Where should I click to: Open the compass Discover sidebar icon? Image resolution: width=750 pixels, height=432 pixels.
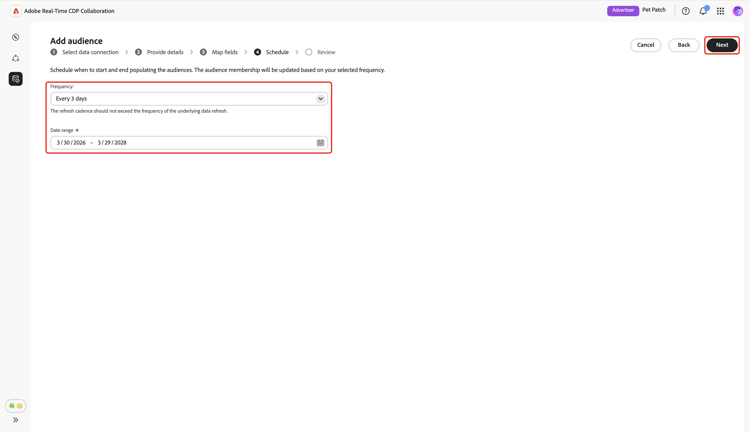click(16, 37)
